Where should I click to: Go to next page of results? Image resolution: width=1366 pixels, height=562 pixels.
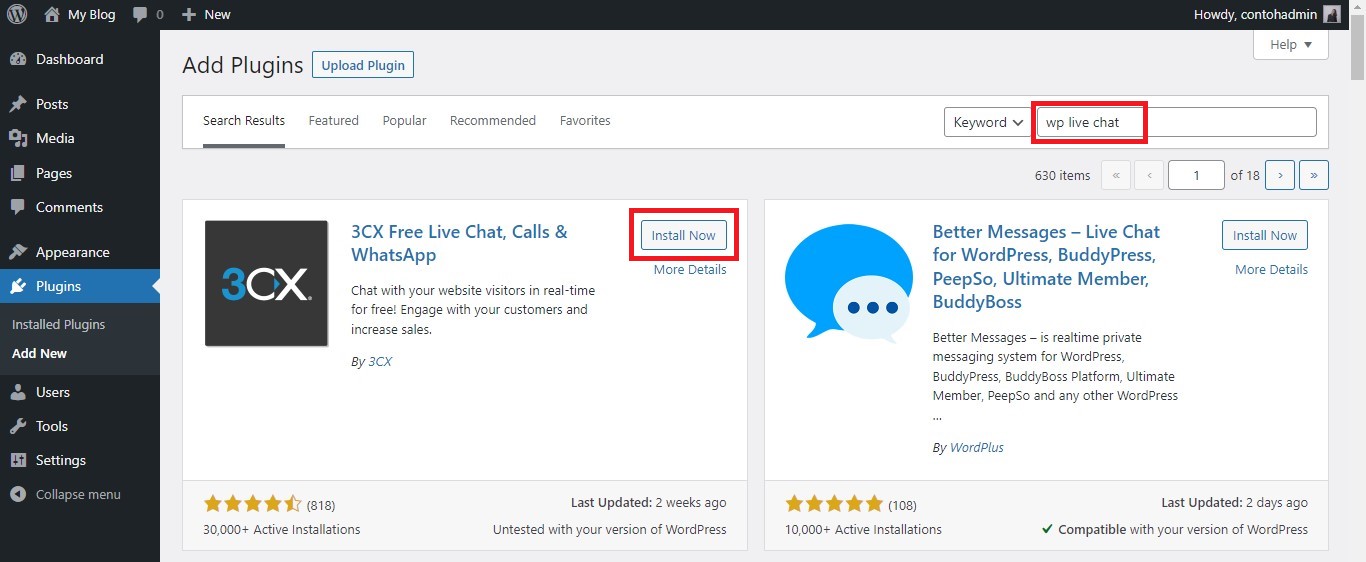click(x=1280, y=175)
